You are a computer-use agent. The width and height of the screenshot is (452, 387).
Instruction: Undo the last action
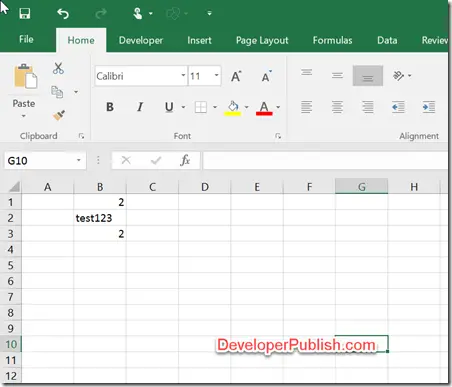pyautogui.click(x=63, y=13)
